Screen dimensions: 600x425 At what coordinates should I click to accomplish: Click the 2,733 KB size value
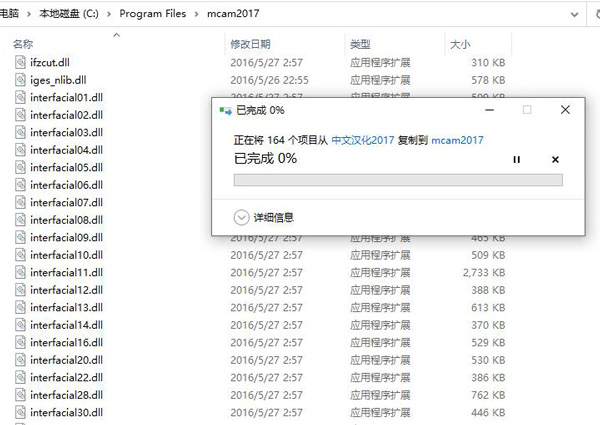pyautogui.click(x=484, y=273)
